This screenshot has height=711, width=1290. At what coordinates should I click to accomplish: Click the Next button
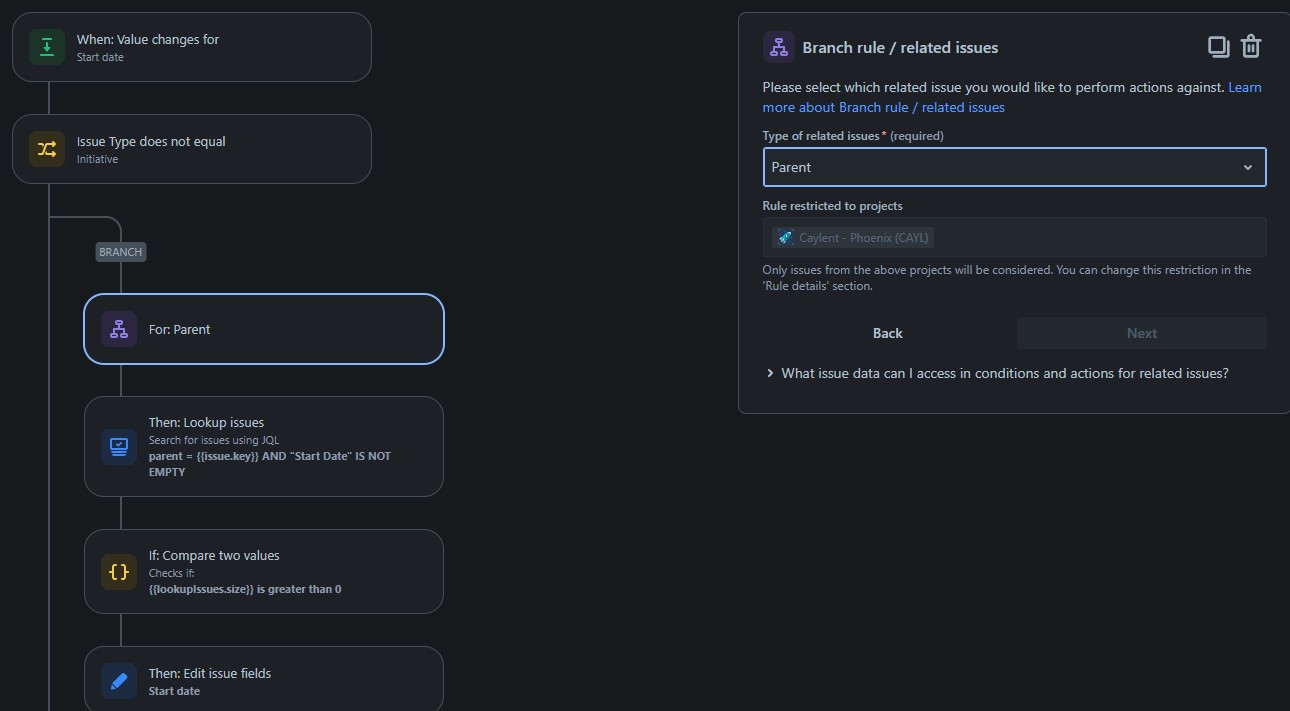1142,333
